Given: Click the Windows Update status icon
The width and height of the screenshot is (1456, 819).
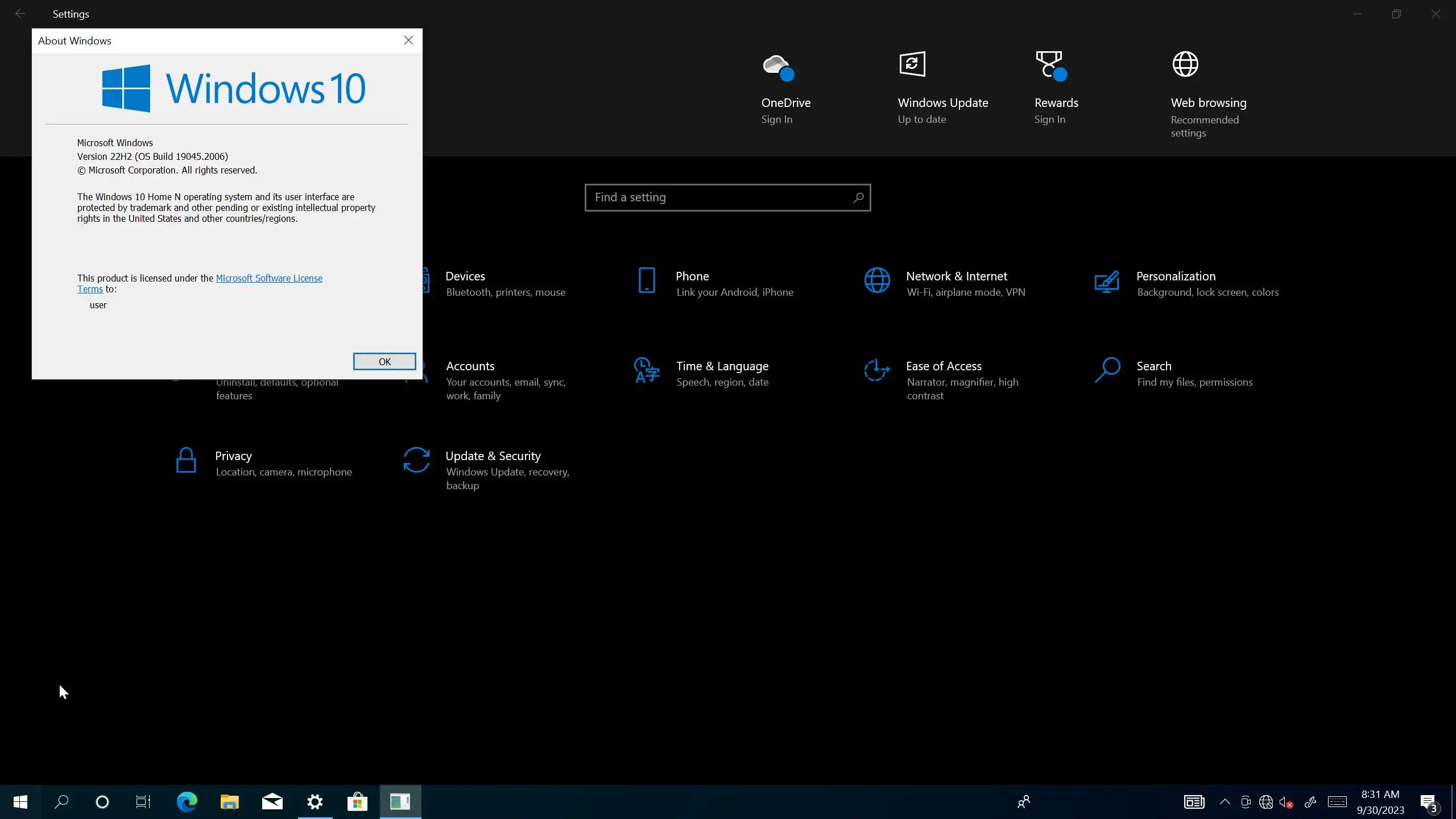Looking at the screenshot, I should pos(912,64).
